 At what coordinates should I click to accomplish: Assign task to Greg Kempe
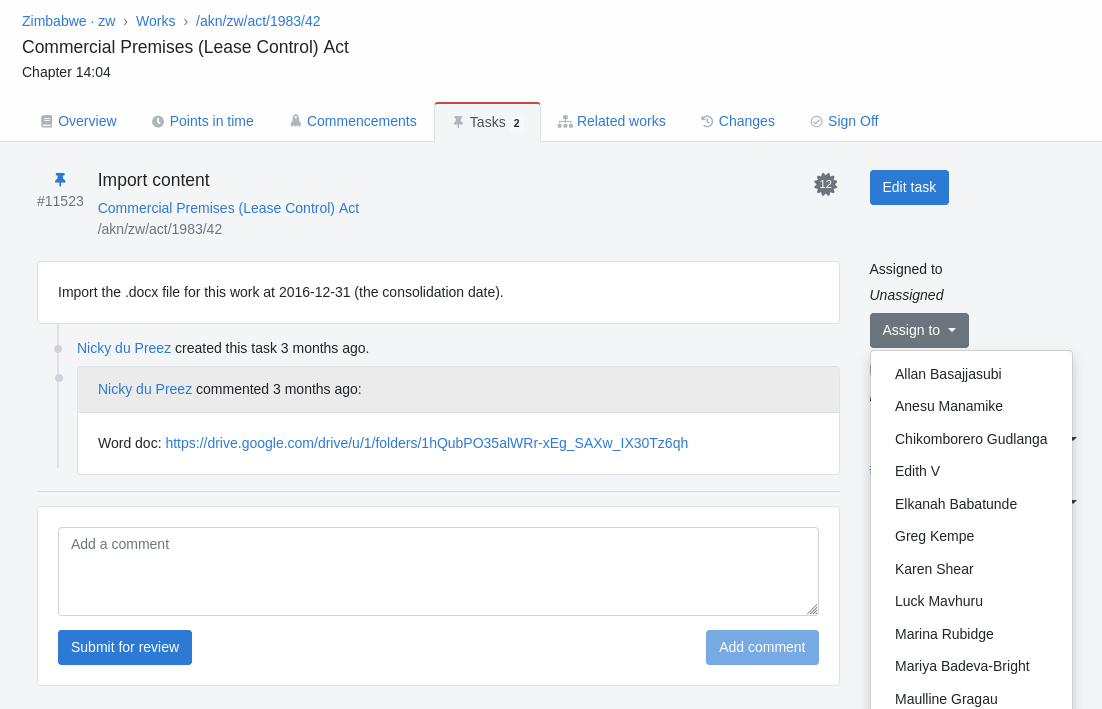[x=934, y=536]
